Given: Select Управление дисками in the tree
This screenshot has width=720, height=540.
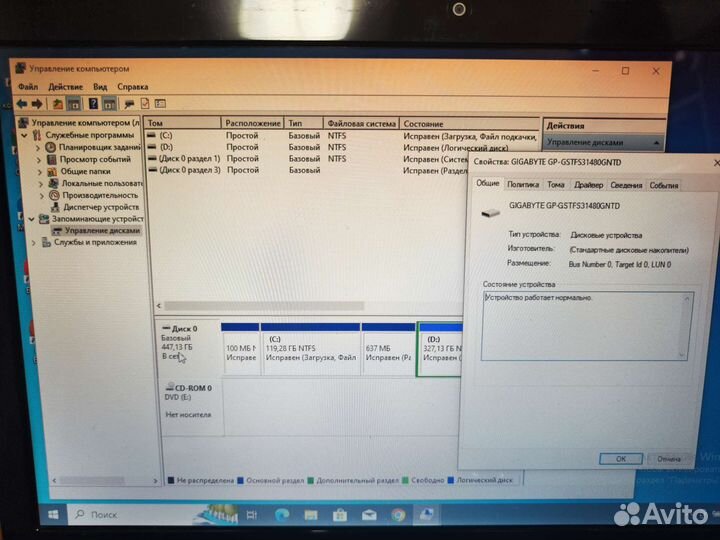Looking at the screenshot, I should click(x=101, y=231).
